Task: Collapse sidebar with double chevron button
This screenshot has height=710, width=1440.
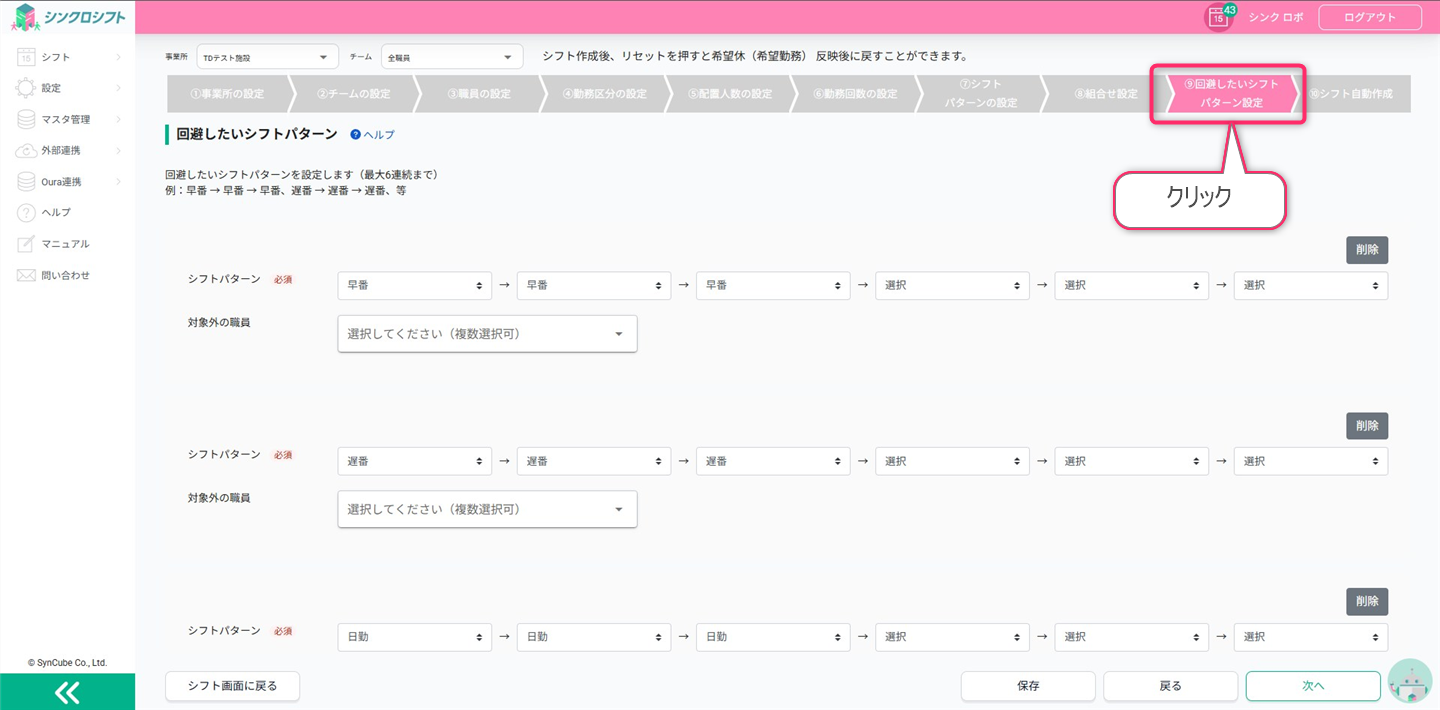Action: pos(67,692)
